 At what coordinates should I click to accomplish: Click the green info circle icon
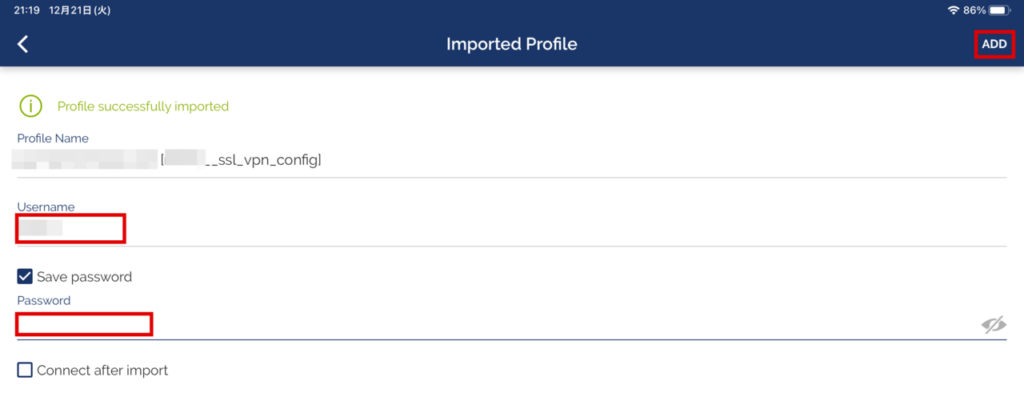click(x=31, y=106)
